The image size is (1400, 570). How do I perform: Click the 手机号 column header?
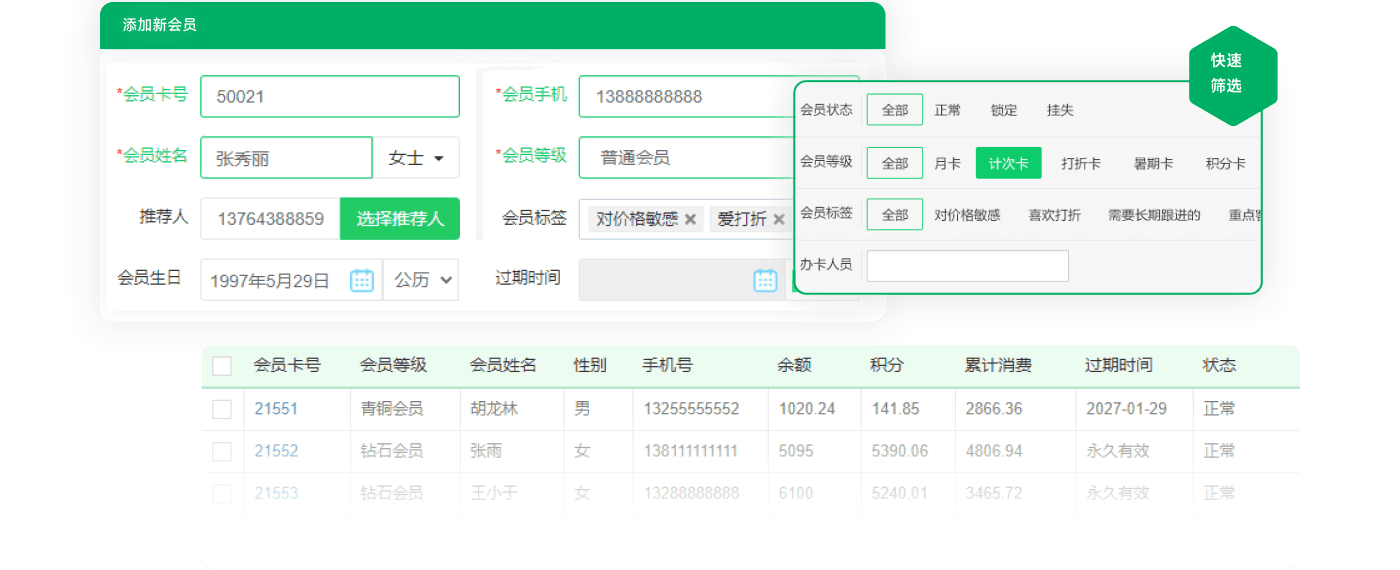[667, 366]
